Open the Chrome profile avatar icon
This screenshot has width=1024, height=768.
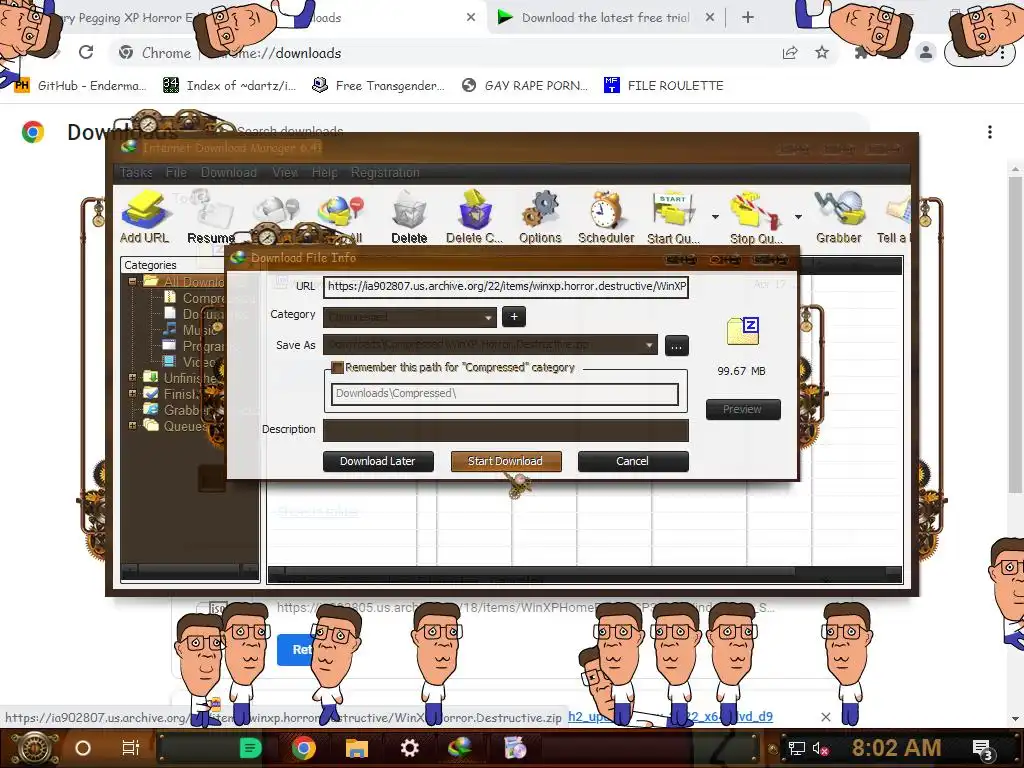[925, 52]
